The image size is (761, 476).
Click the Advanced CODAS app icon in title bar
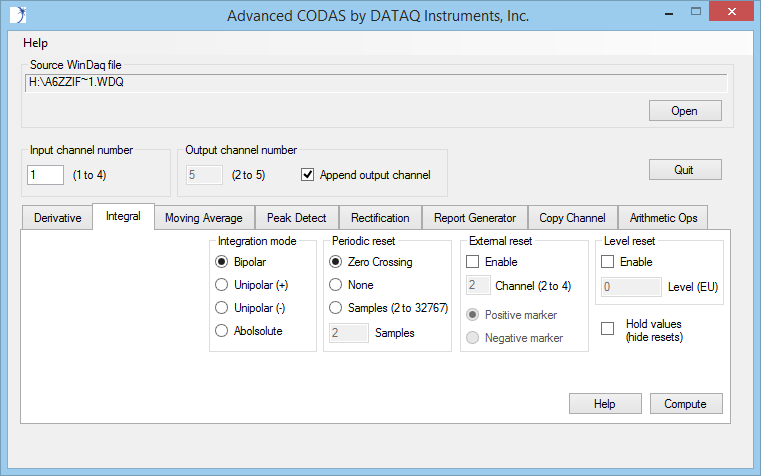pyautogui.click(x=18, y=15)
